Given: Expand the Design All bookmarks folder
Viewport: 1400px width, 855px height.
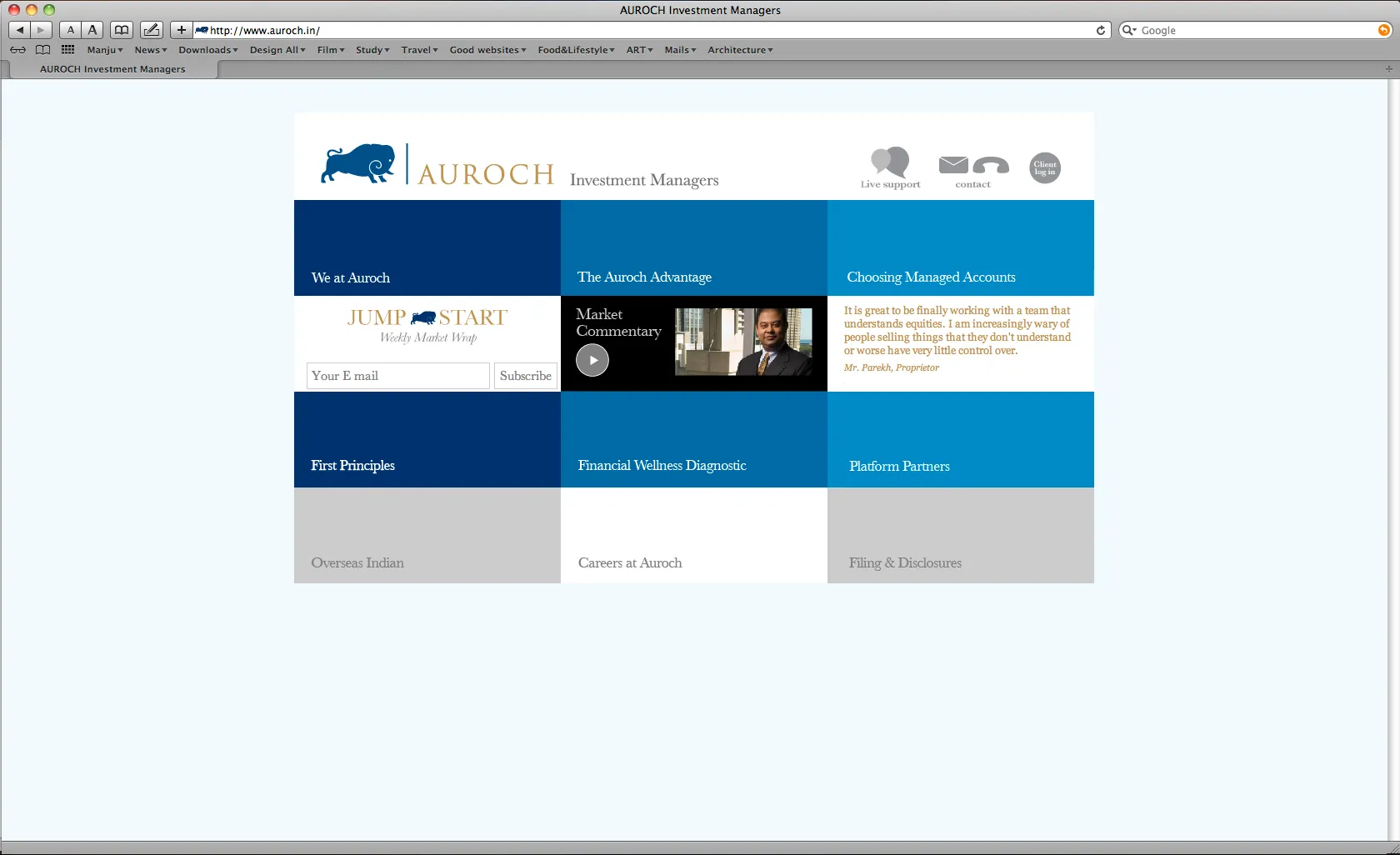Looking at the screenshot, I should point(277,50).
